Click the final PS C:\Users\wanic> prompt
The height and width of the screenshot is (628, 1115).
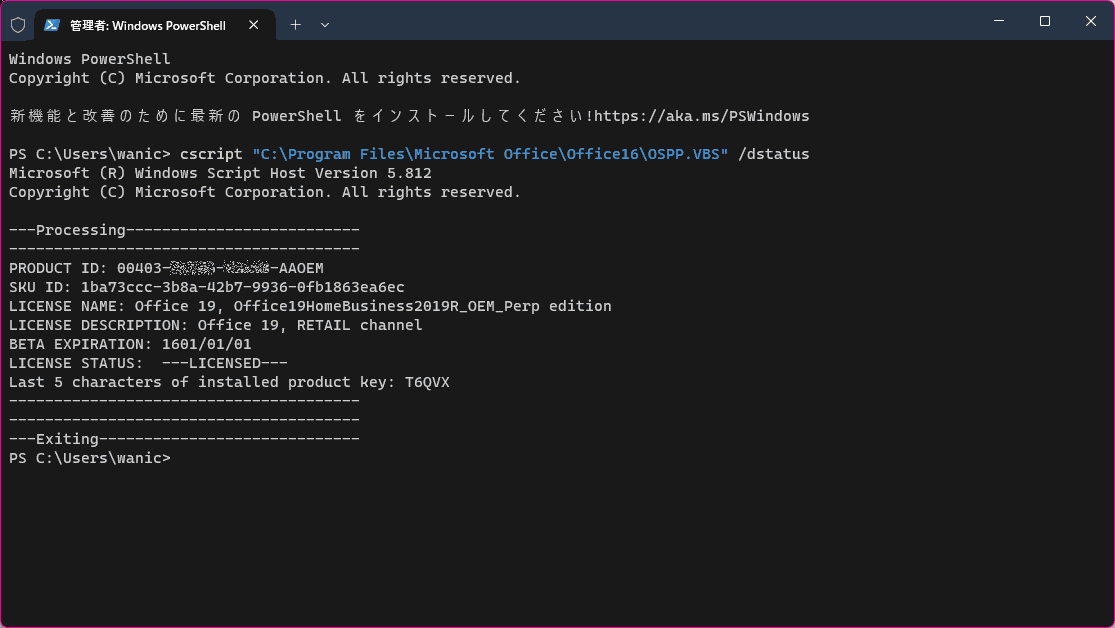(x=90, y=459)
